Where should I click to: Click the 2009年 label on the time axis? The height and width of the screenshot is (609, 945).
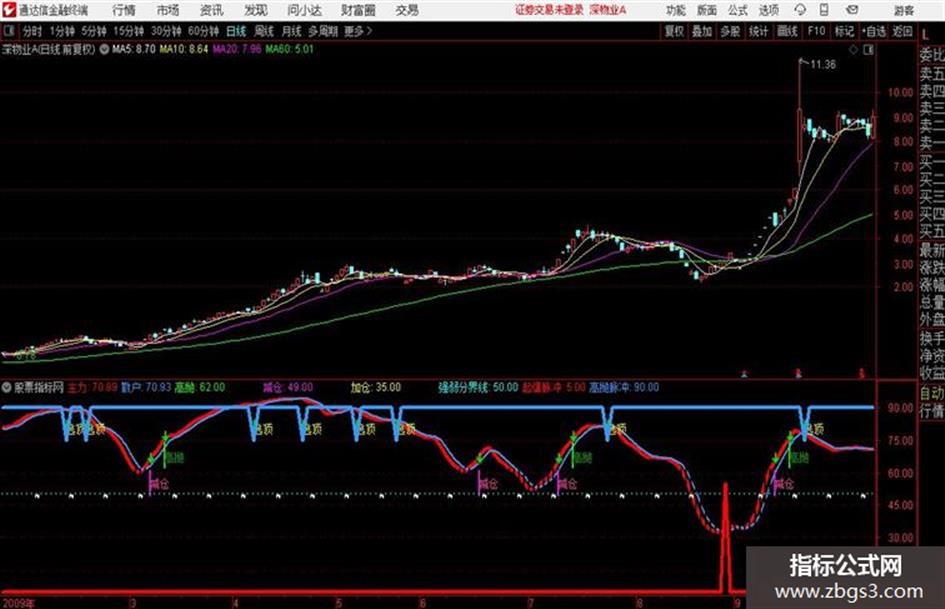point(19,603)
